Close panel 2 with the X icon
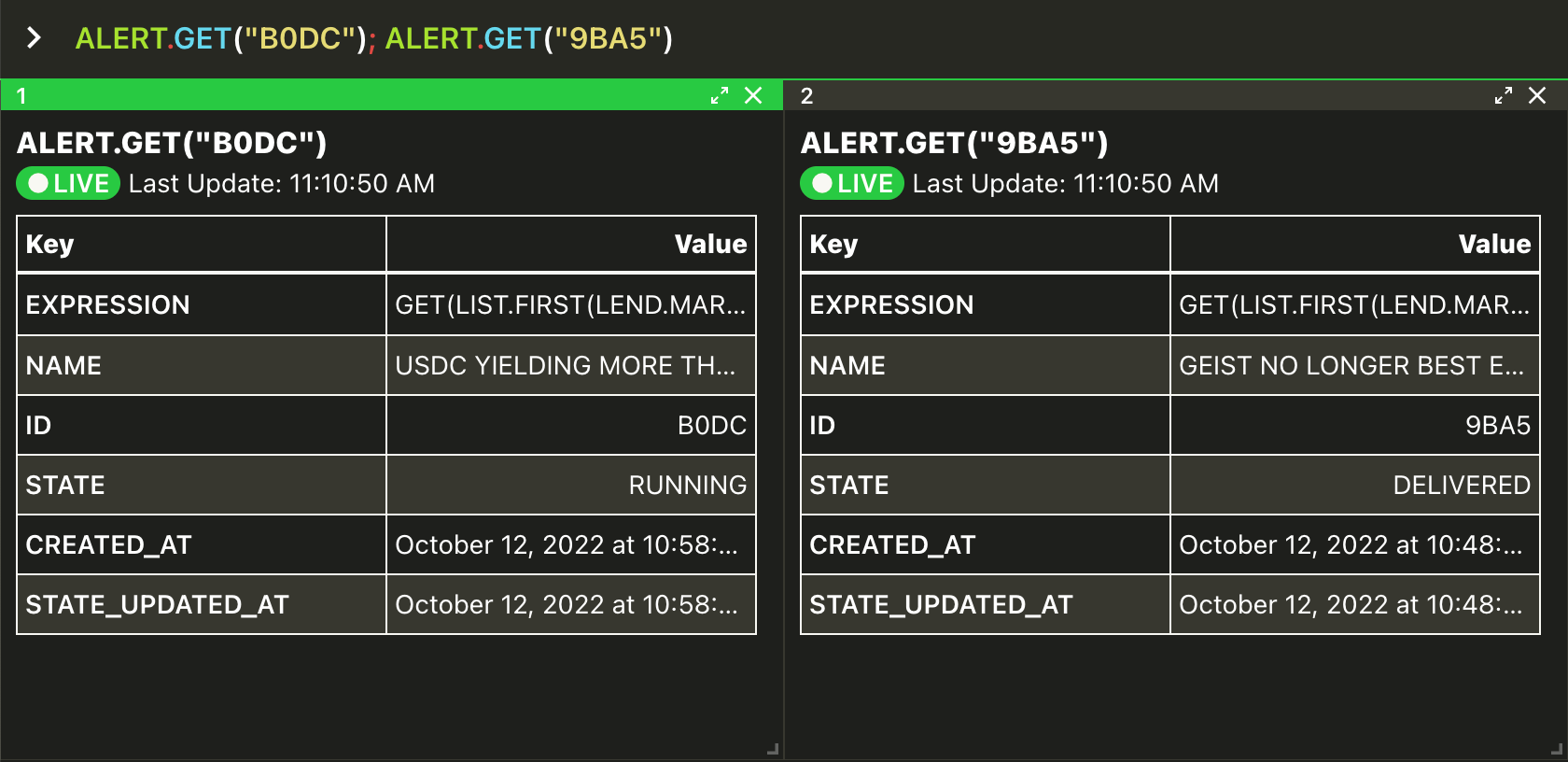Image resolution: width=1568 pixels, height=762 pixels. coord(1537,95)
